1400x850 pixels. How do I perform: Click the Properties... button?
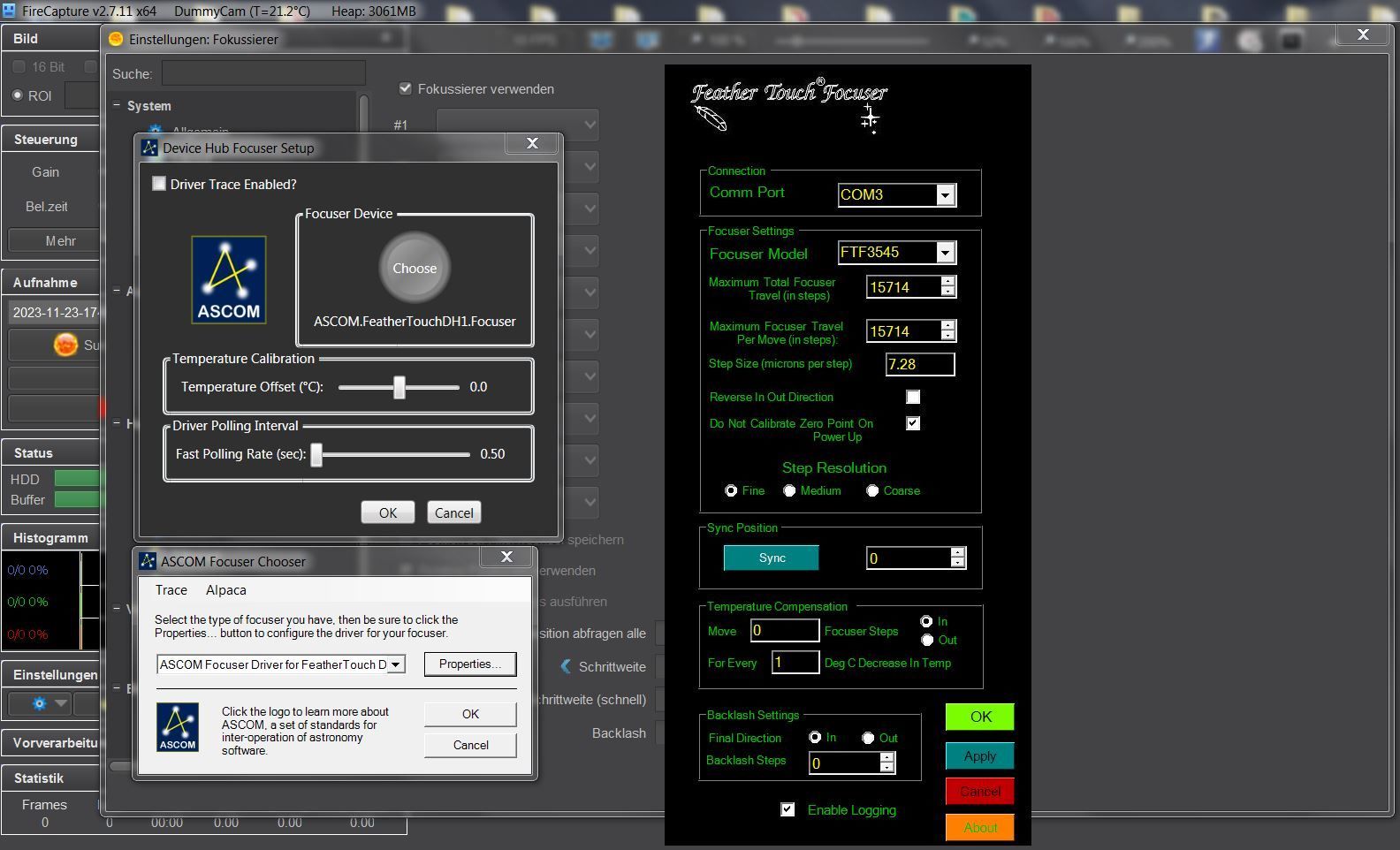pyautogui.click(x=470, y=664)
